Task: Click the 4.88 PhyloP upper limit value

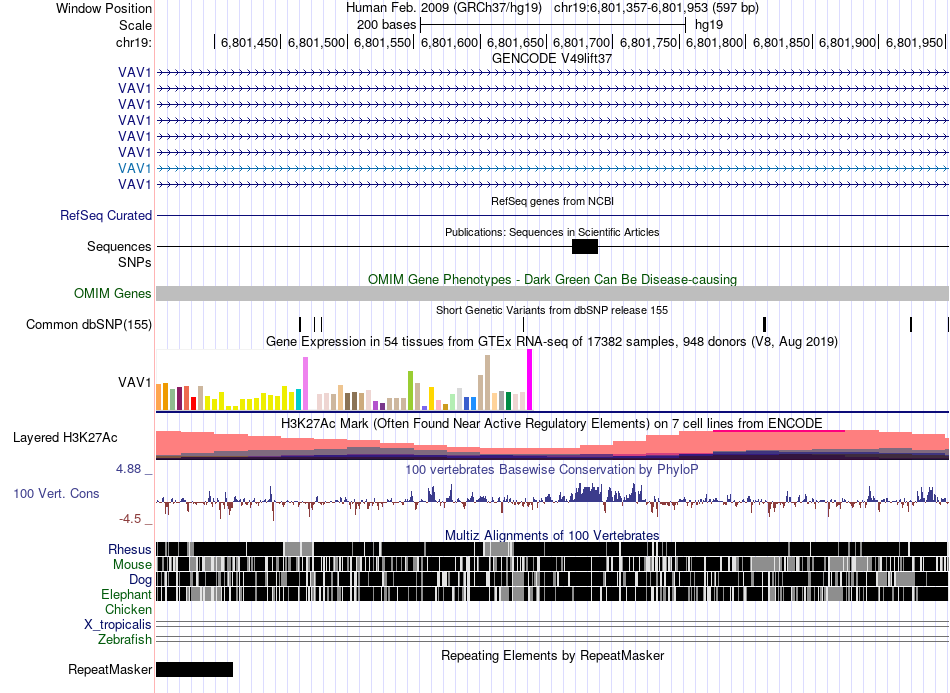Action: click(x=128, y=469)
